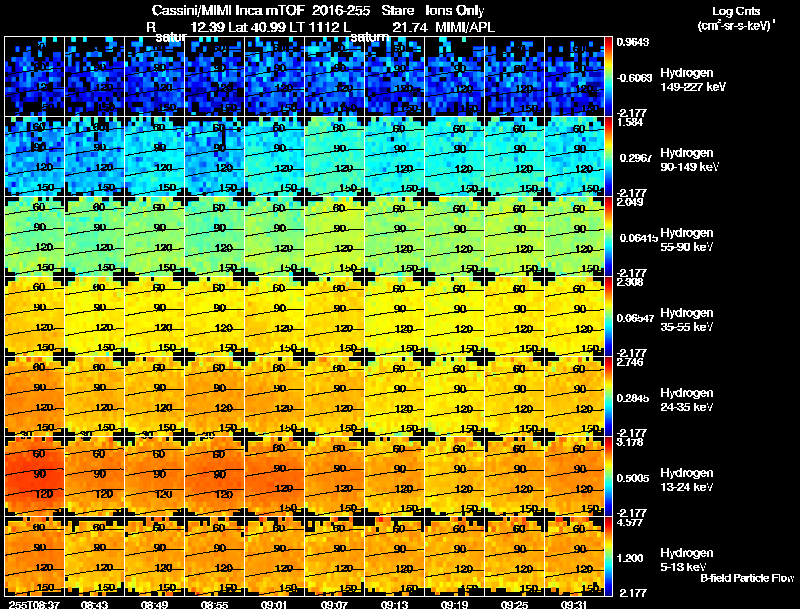Click the '09:01' time label
This screenshot has width=800, height=609.
click(x=274, y=604)
